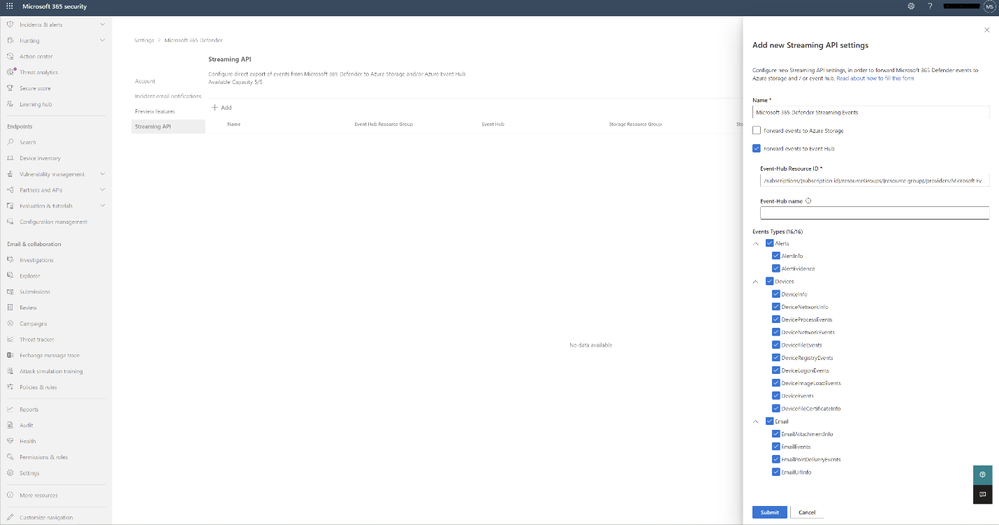Screen dimensions: 999x525
Task: Click the Audit sidebar icon
Action: [x=10, y=425]
